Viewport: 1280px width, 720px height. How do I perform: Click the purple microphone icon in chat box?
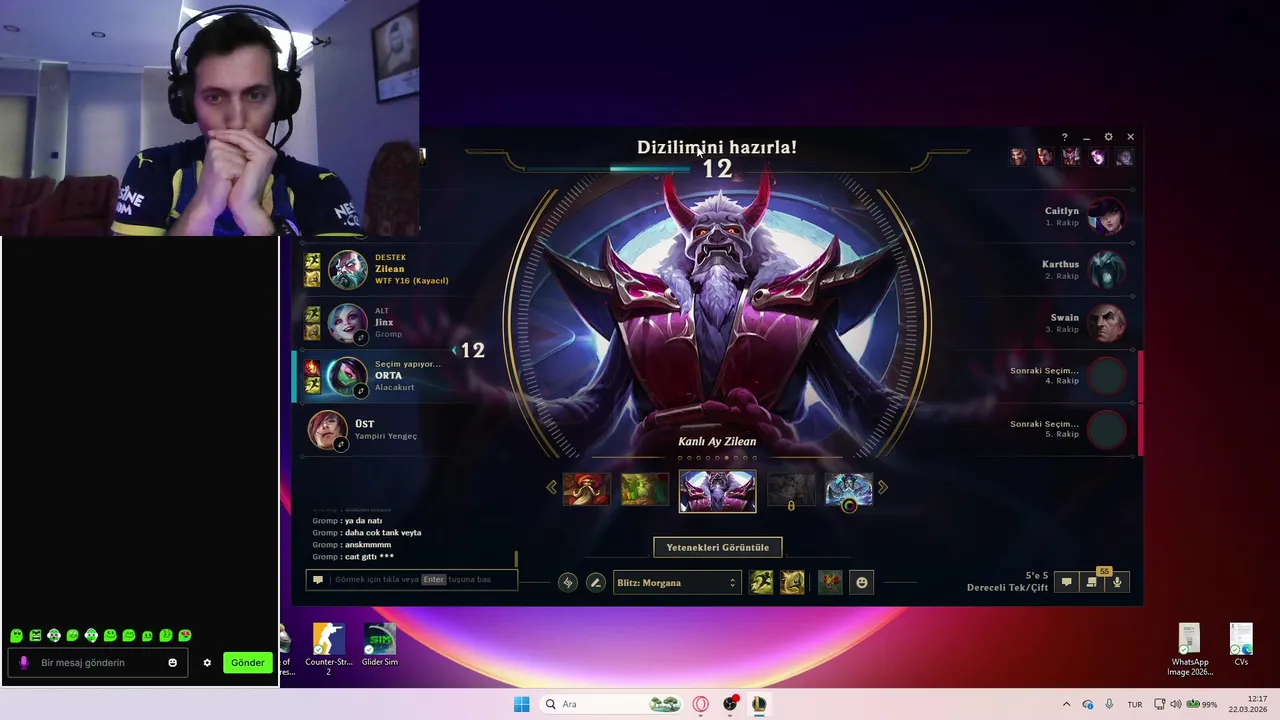[24, 662]
